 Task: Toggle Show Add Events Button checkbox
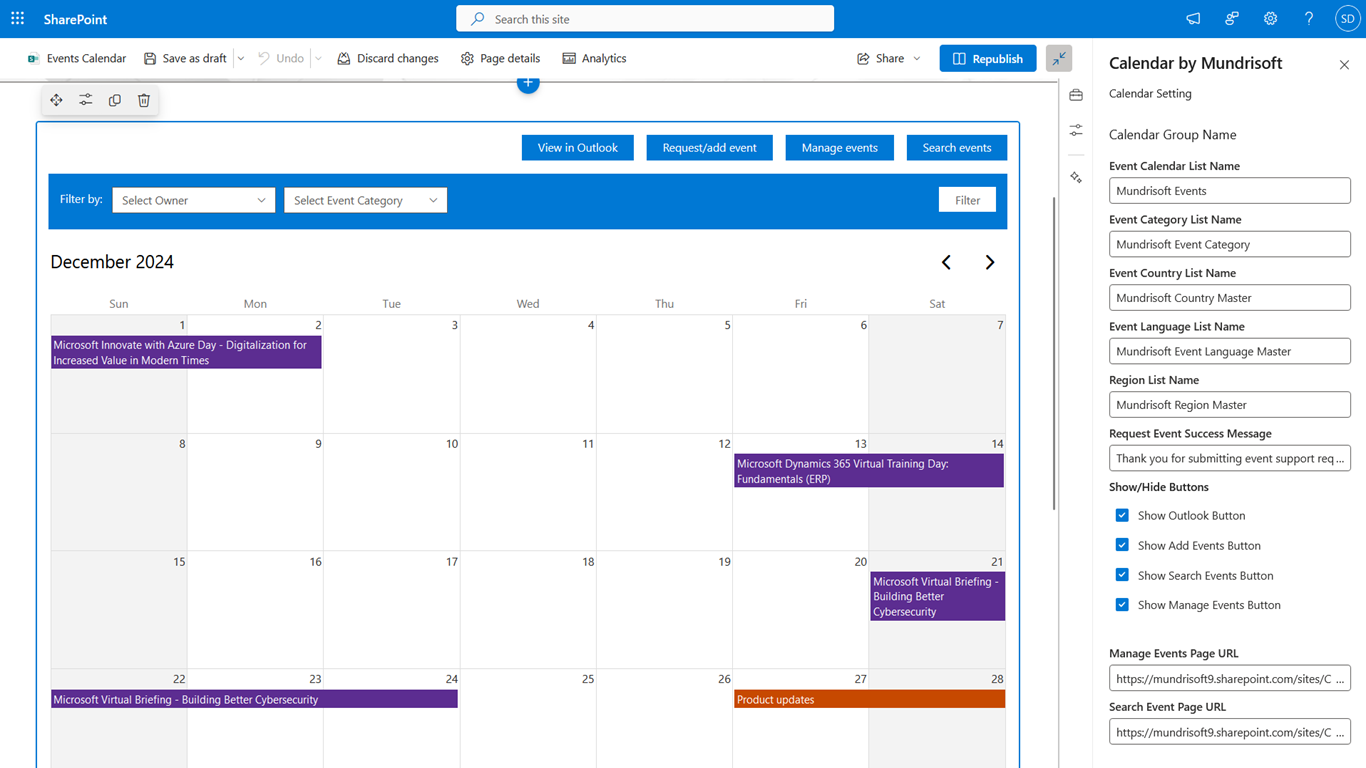click(1122, 545)
